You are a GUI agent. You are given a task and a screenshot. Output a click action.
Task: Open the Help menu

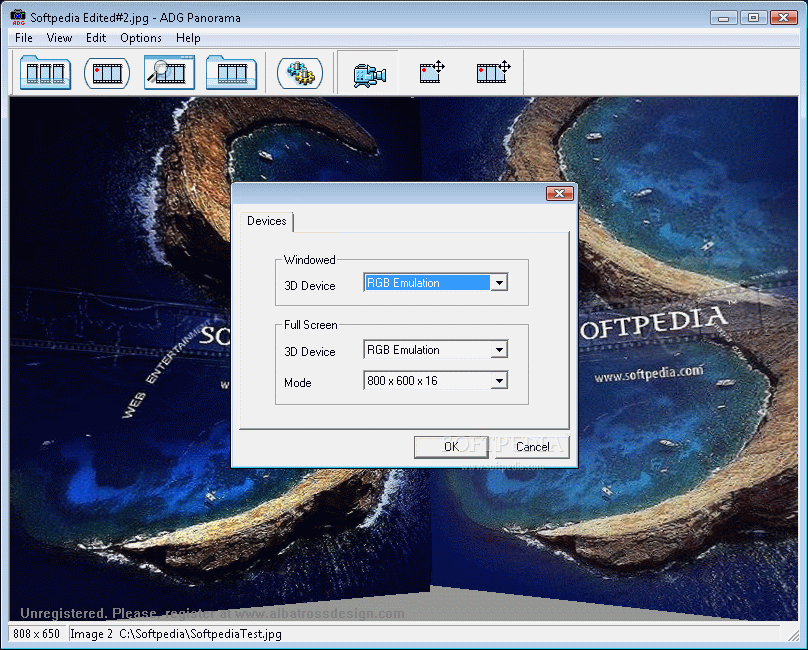(188, 38)
